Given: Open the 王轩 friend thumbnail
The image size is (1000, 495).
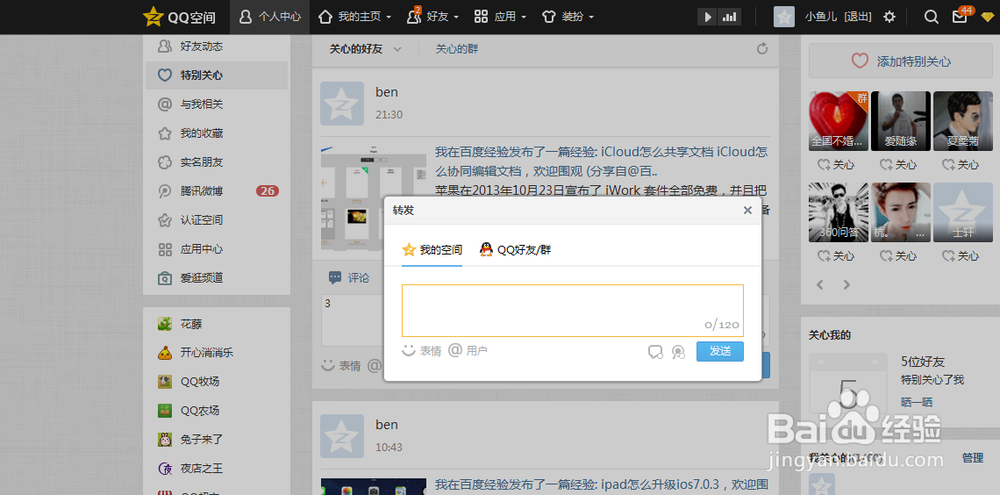Looking at the screenshot, I should (x=963, y=212).
